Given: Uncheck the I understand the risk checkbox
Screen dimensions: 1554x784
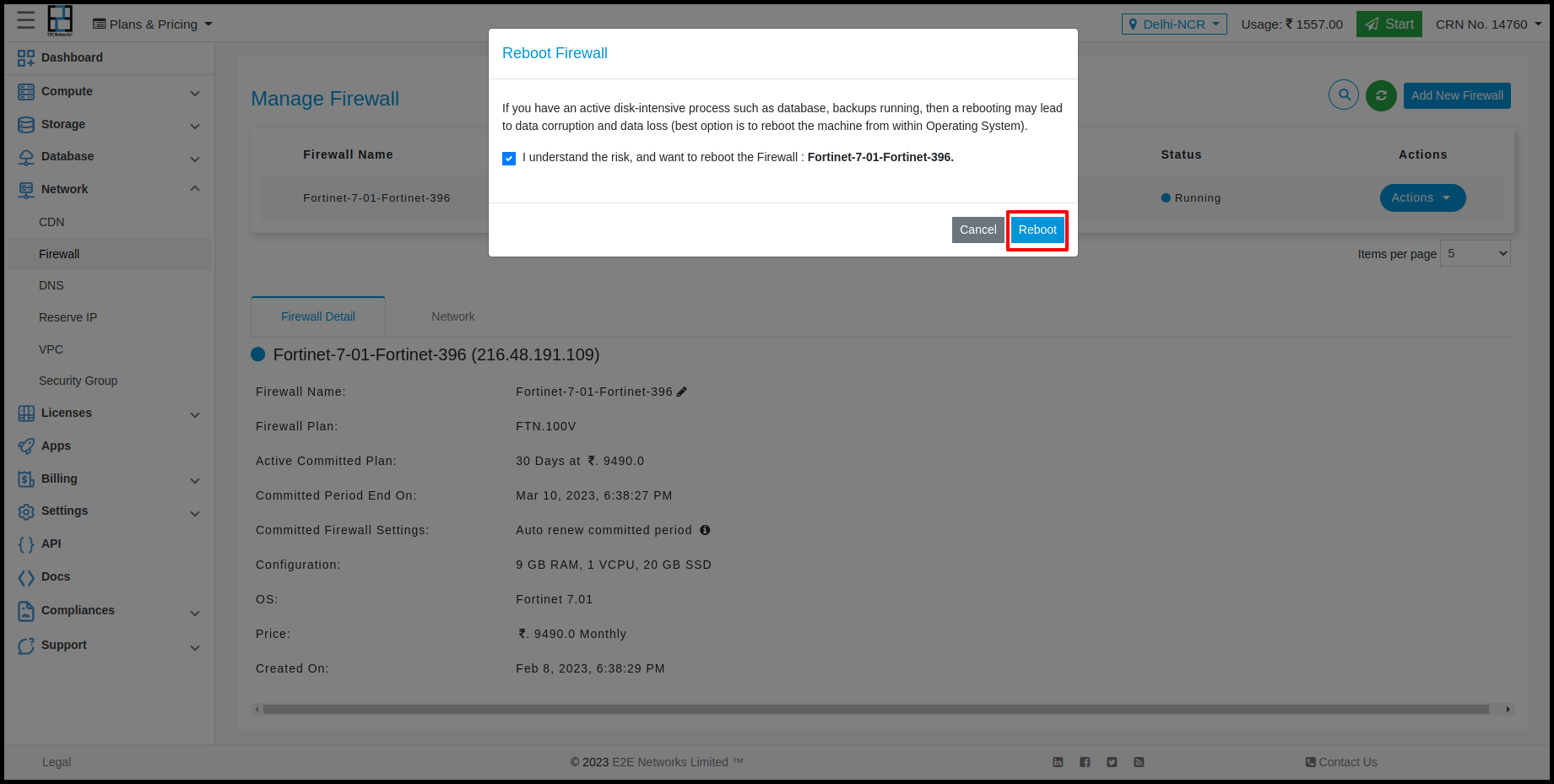Looking at the screenshot, I should click(x=509, y=159).
